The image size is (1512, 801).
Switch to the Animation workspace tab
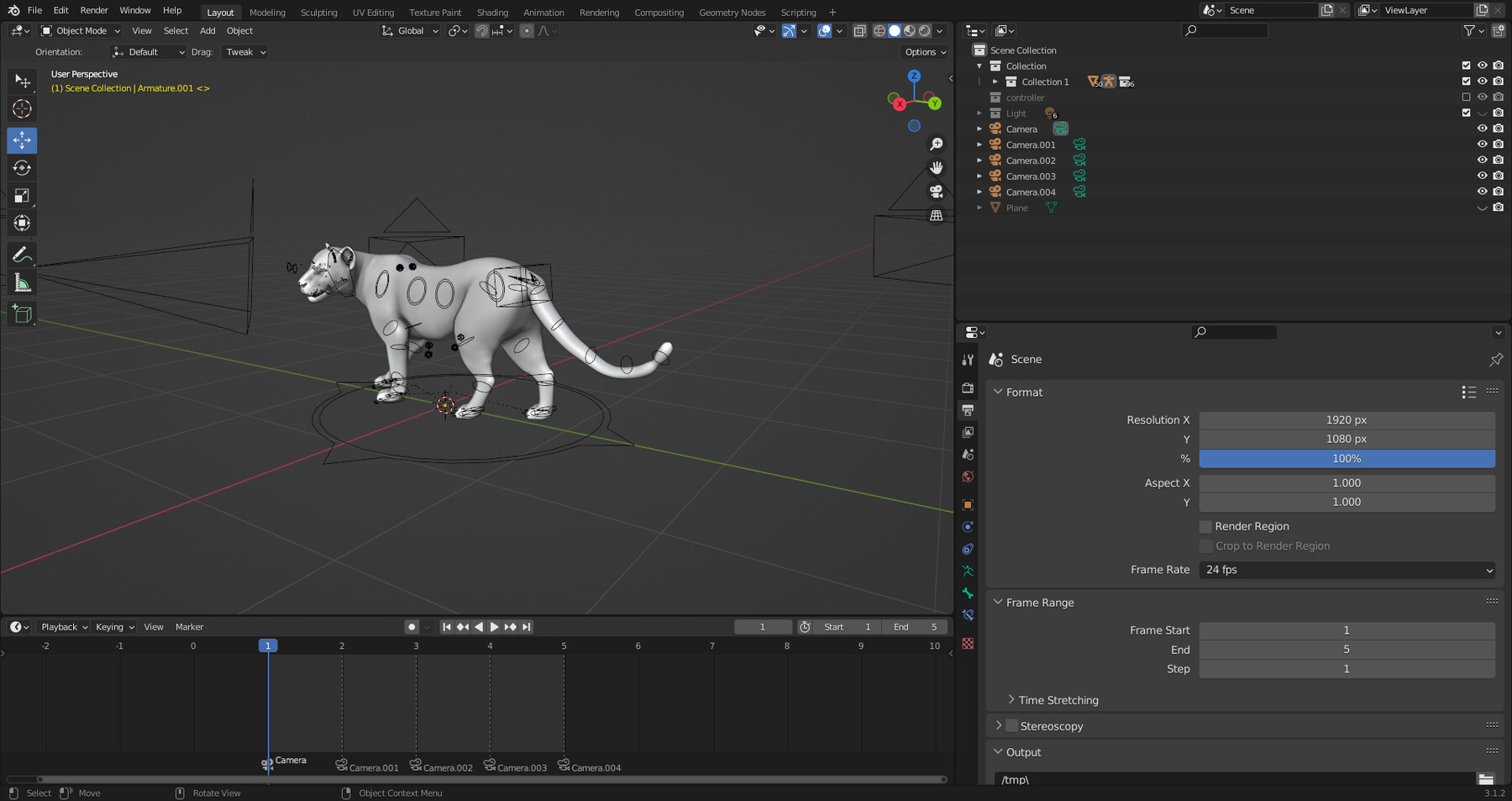coord(543,12)
